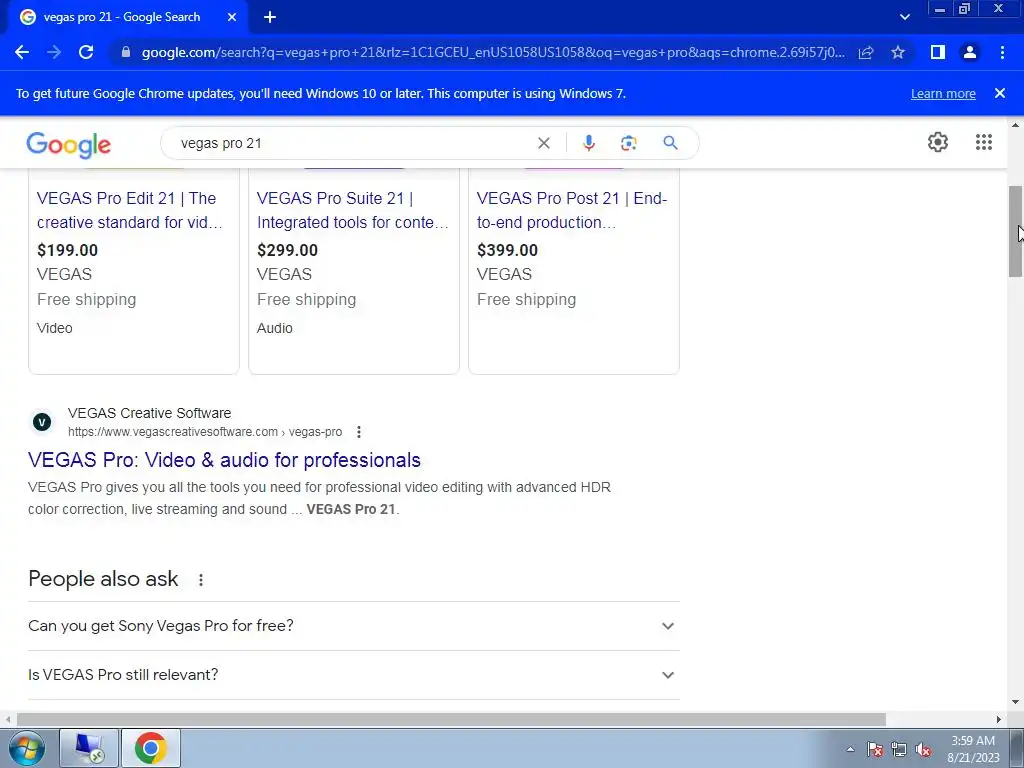Open a new tab
The height and width of the screenshot is (768, 1024).
click(x=270, y=17)
